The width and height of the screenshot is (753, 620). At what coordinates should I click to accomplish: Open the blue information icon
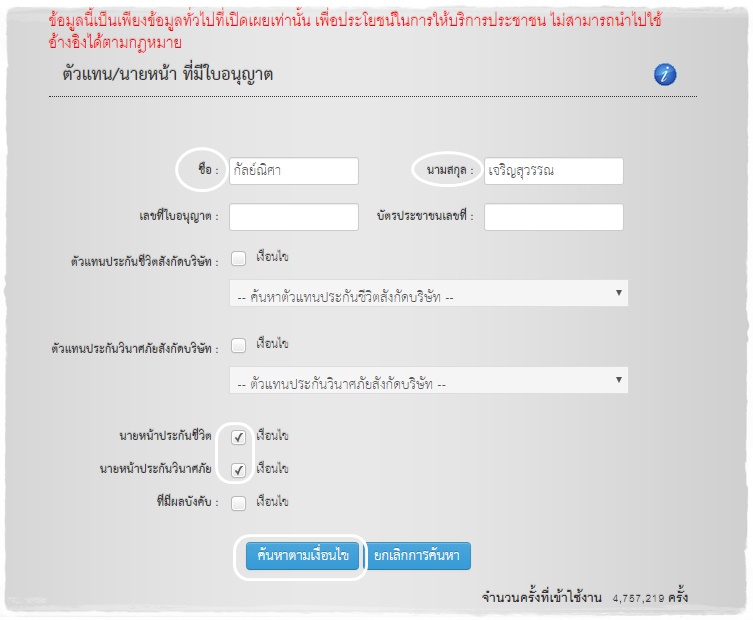[665, 74]
